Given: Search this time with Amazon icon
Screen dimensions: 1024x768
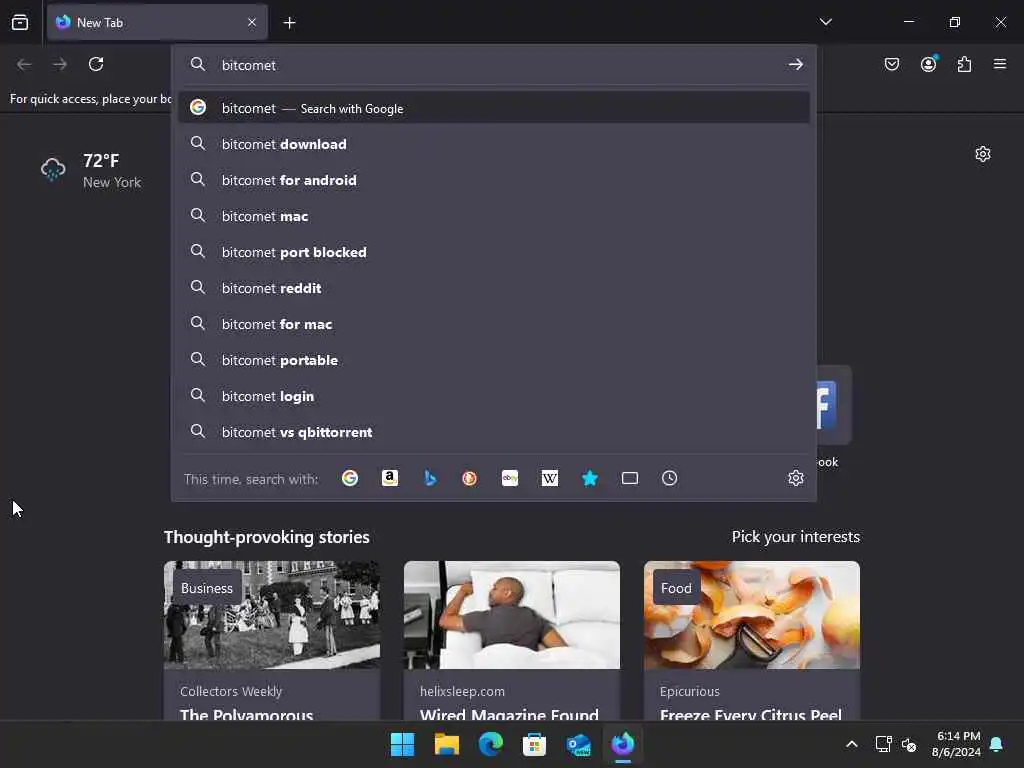Looking at the screenshot, I should (x=390, y=478).
